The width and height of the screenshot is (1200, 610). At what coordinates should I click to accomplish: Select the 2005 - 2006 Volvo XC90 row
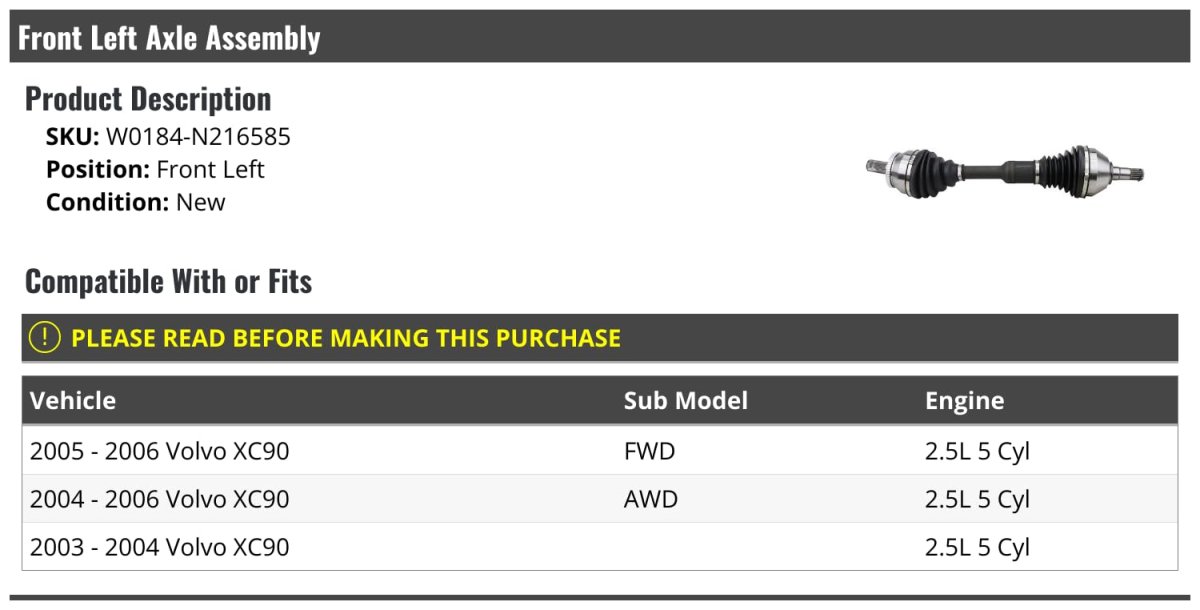point(160,451)
